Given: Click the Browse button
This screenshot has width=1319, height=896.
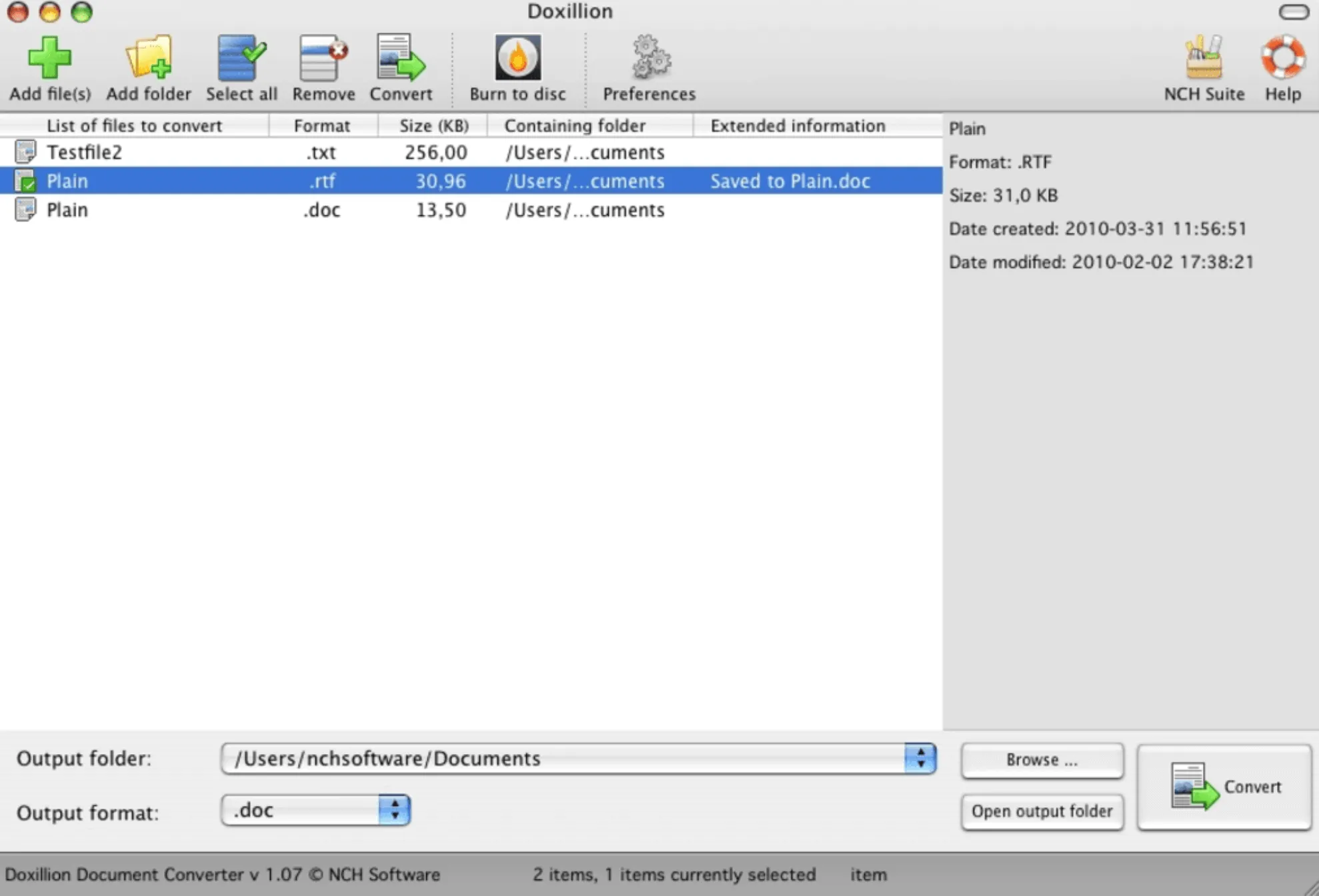Looking at the screenshot, I should [1041, 759].
